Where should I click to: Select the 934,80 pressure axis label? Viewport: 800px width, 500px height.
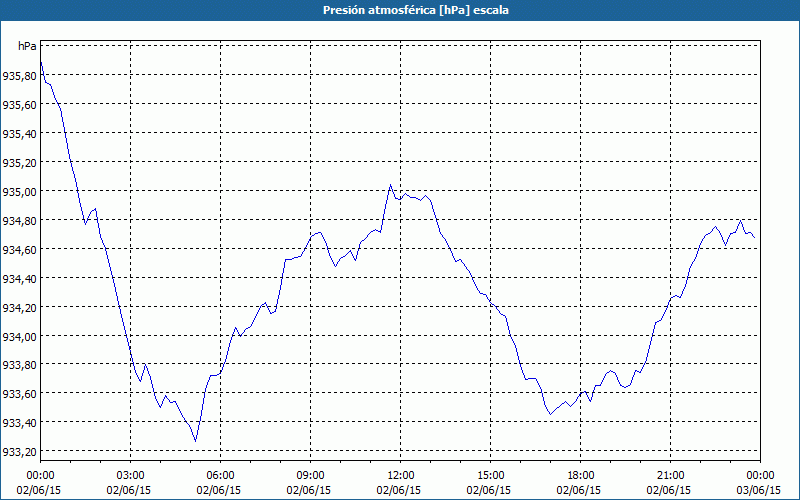[19, 220]
